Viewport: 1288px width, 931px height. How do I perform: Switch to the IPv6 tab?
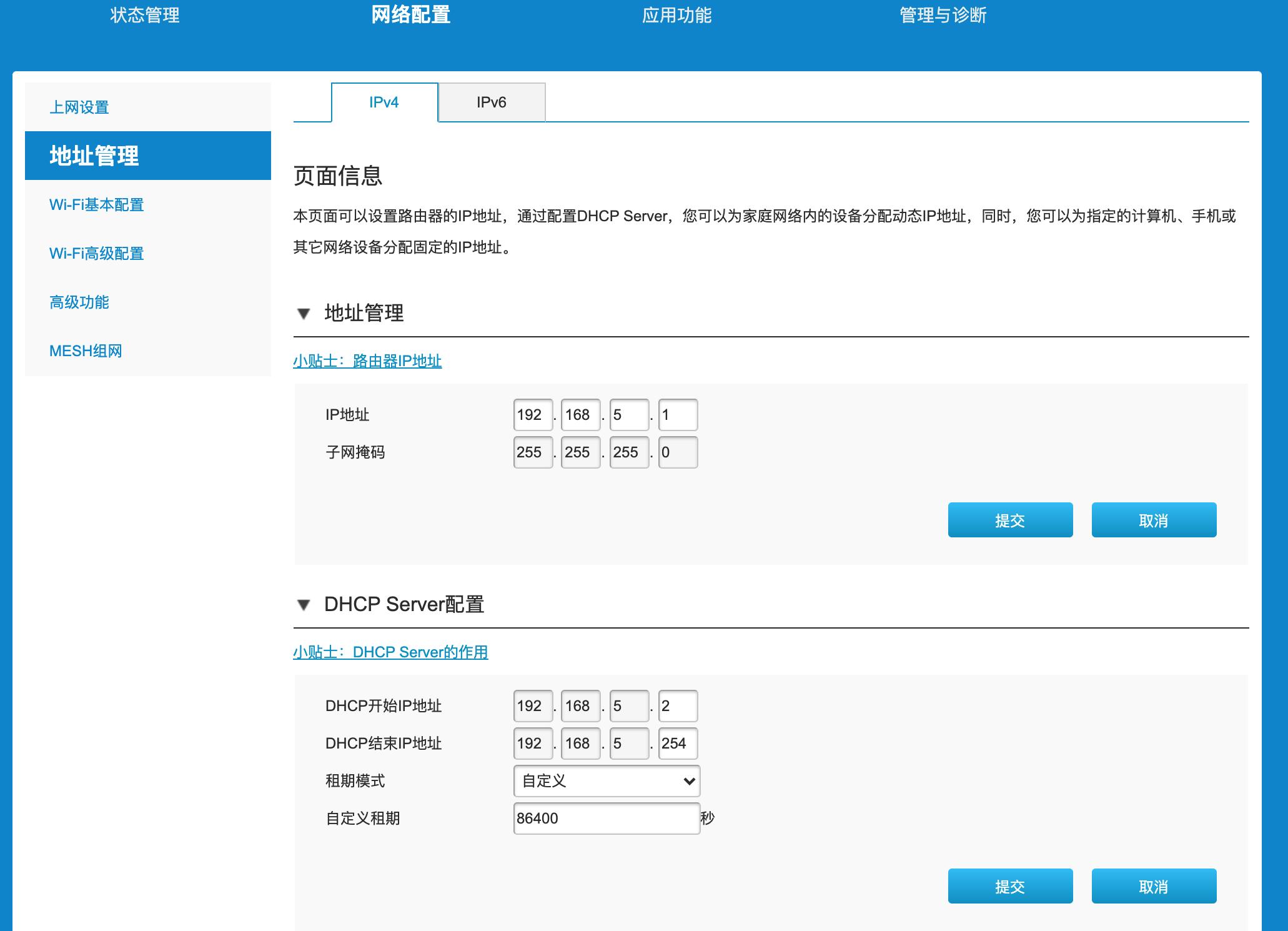[x=492, y=101]
